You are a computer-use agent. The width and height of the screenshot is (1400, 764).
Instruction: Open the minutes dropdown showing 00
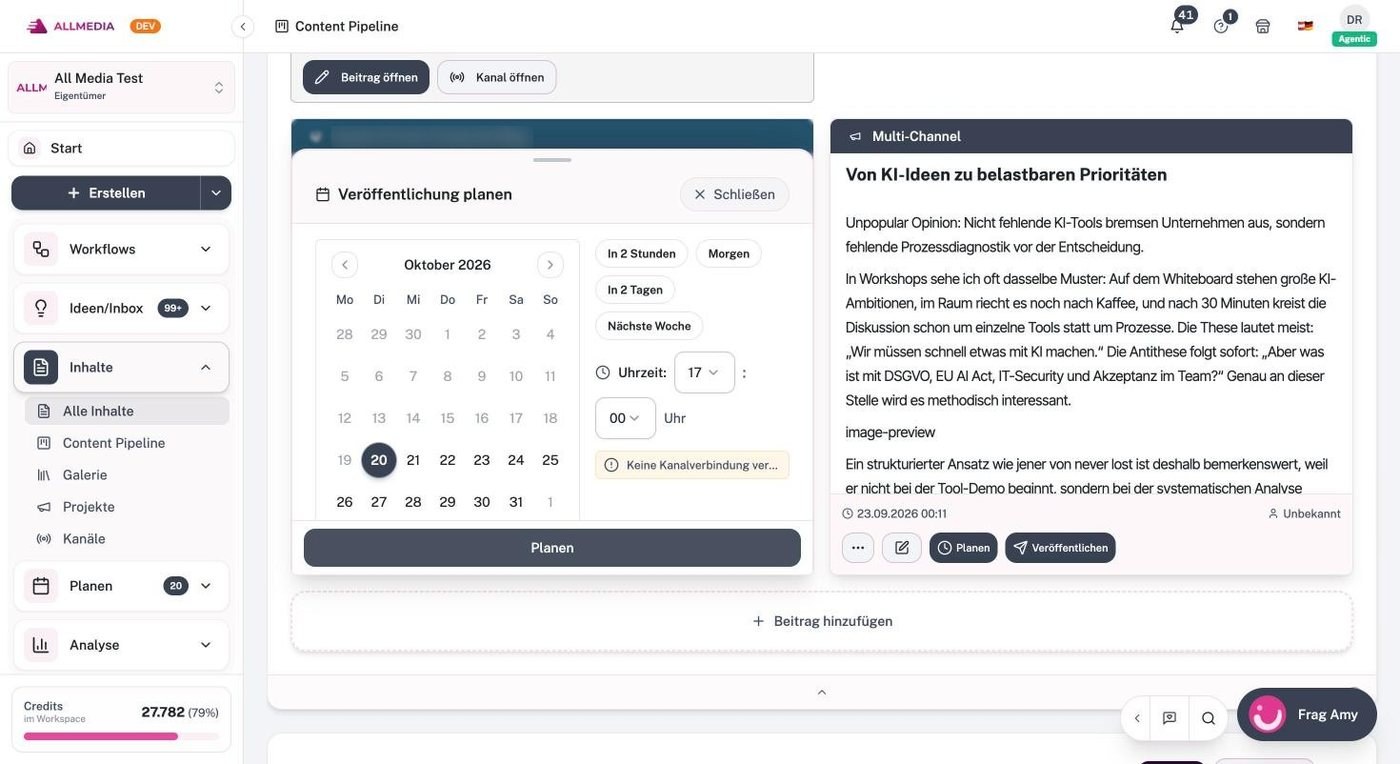625,418
